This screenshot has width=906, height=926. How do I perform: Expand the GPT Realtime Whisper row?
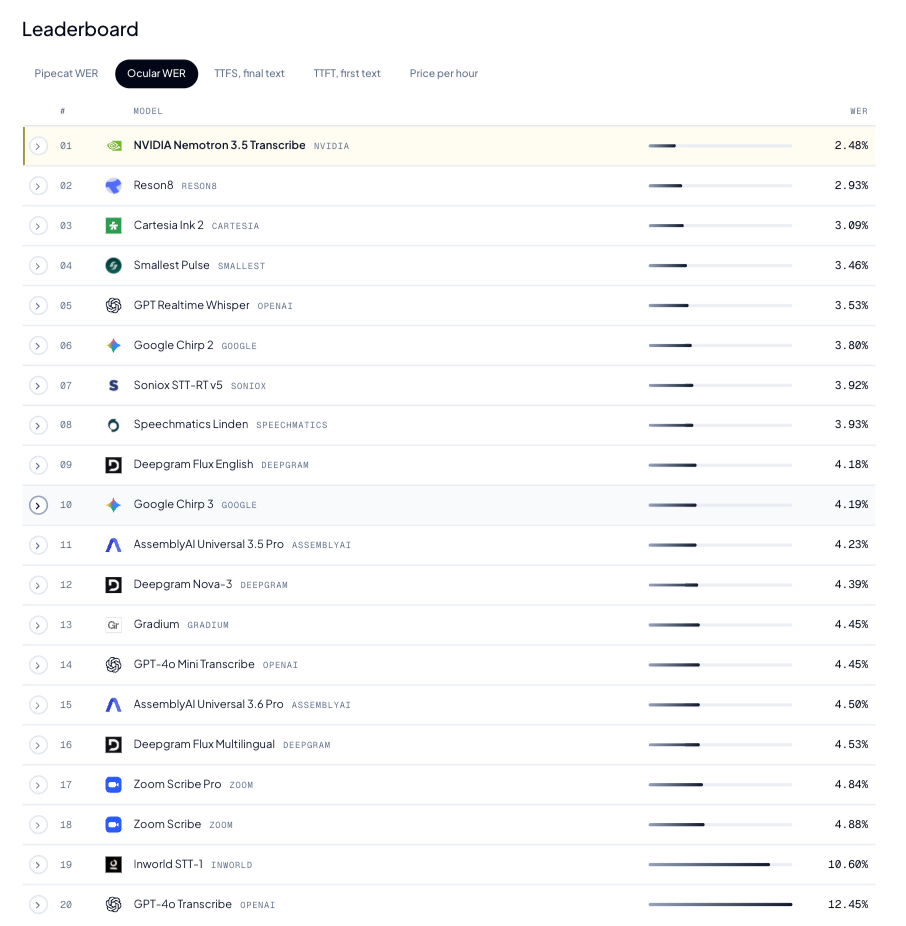38,305
